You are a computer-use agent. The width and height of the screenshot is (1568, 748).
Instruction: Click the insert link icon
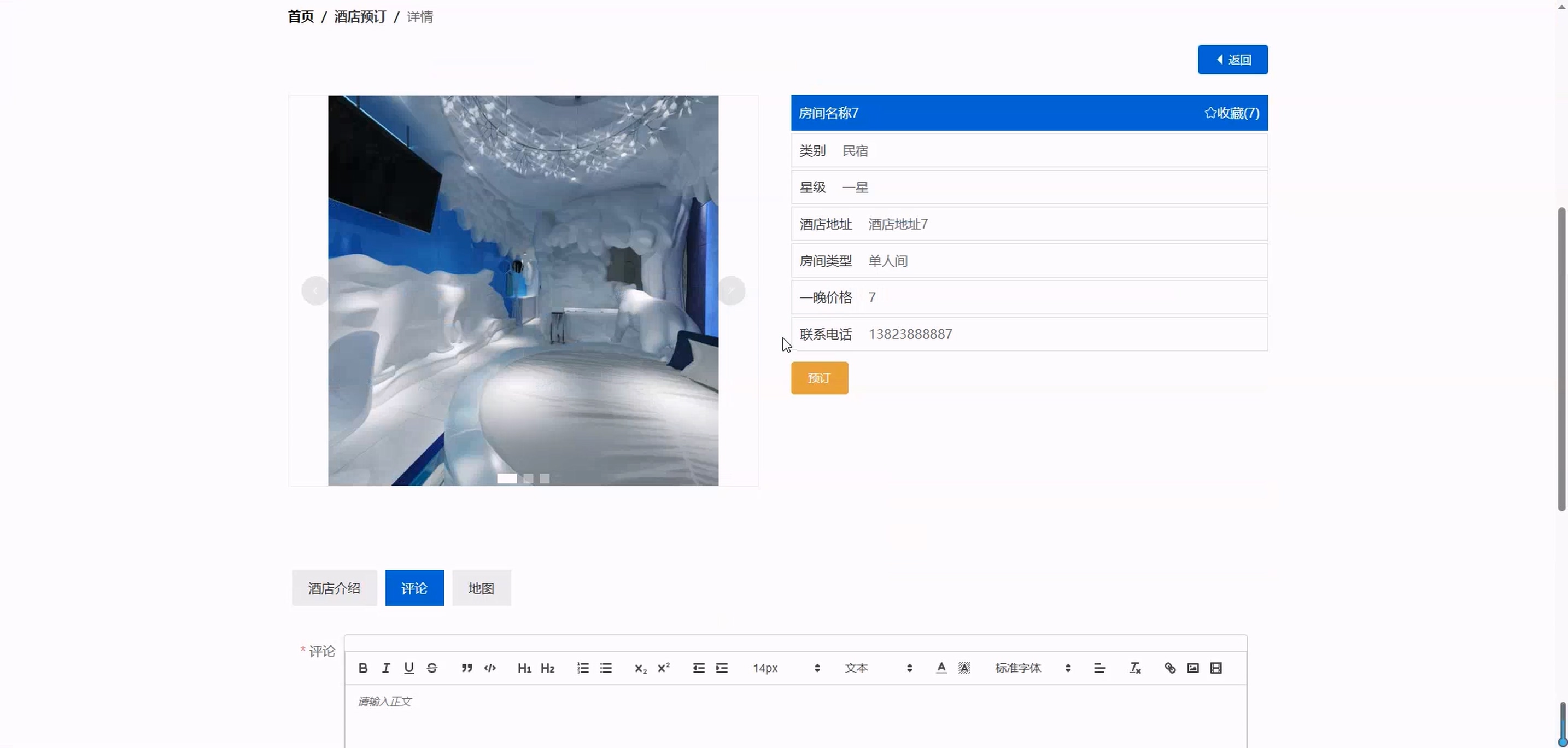[1169, 668]
